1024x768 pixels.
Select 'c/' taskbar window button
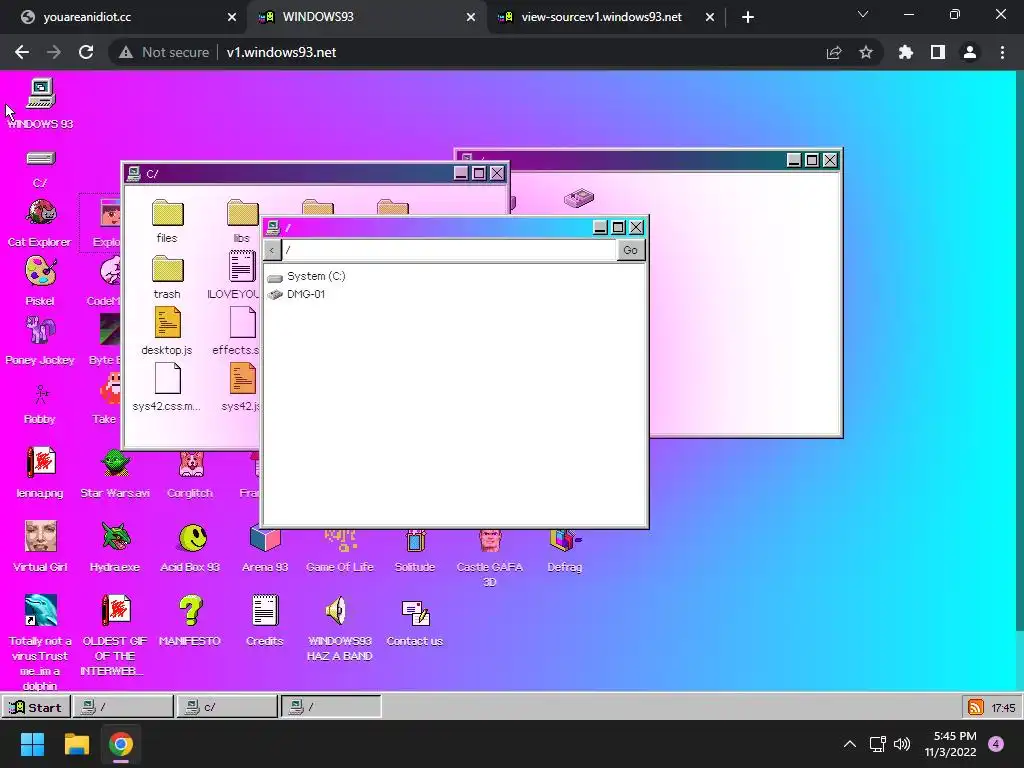coord(227,707)
